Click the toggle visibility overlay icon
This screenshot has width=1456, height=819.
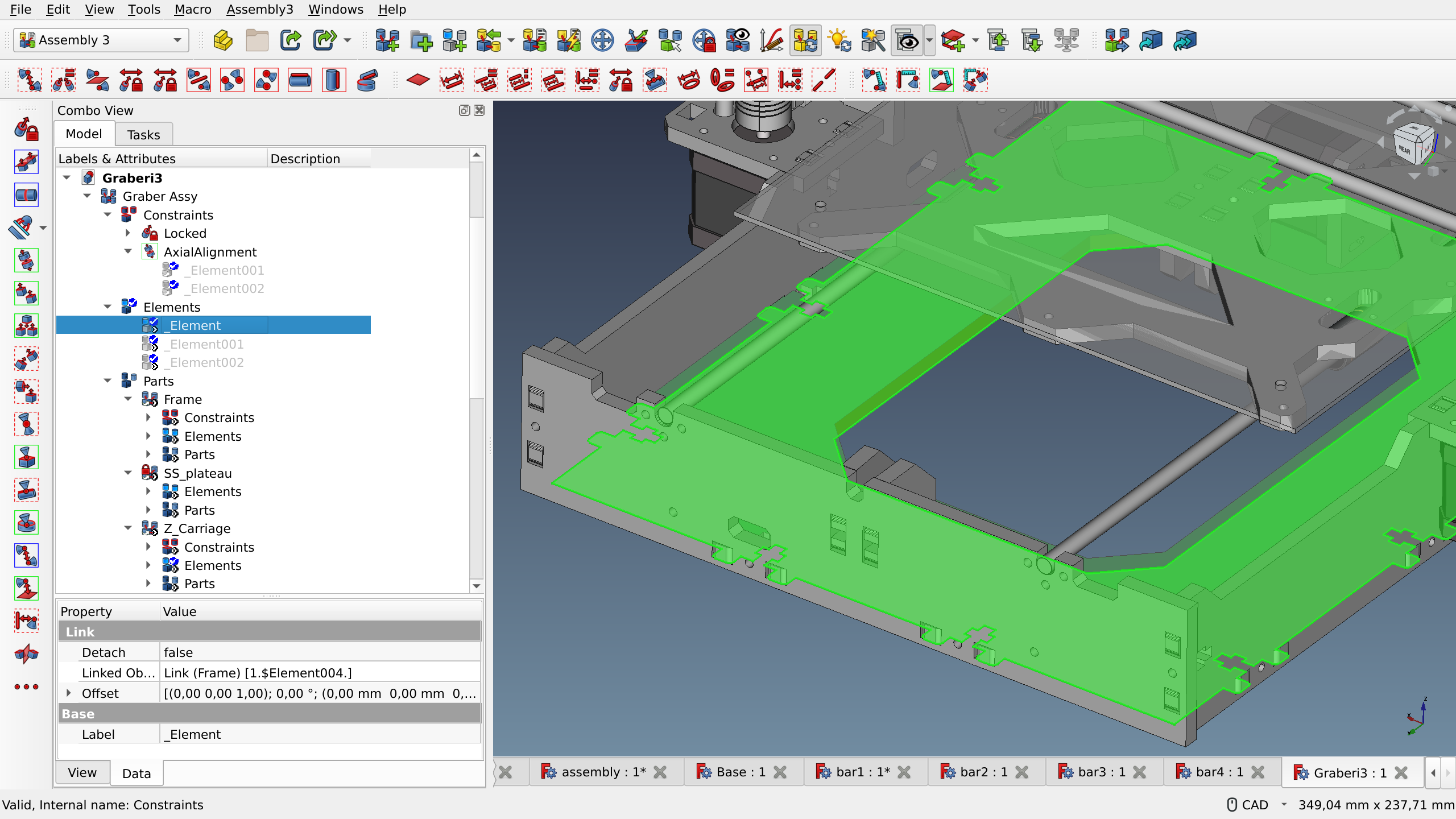(906, 40)
